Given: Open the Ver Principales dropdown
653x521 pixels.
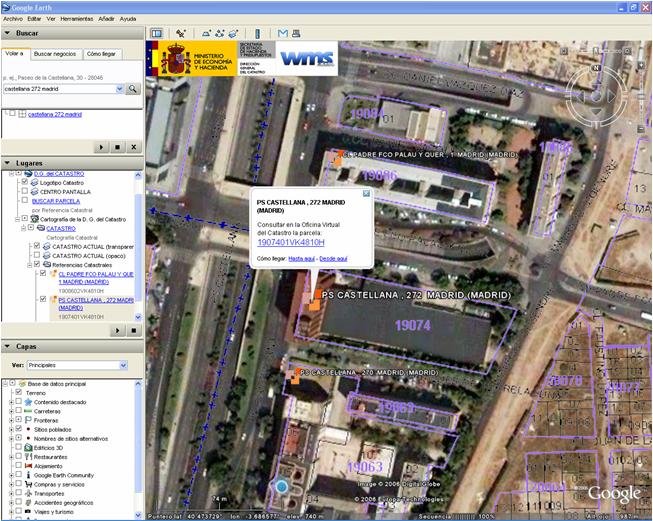Looking at the screenshot, I should (77, 365).
